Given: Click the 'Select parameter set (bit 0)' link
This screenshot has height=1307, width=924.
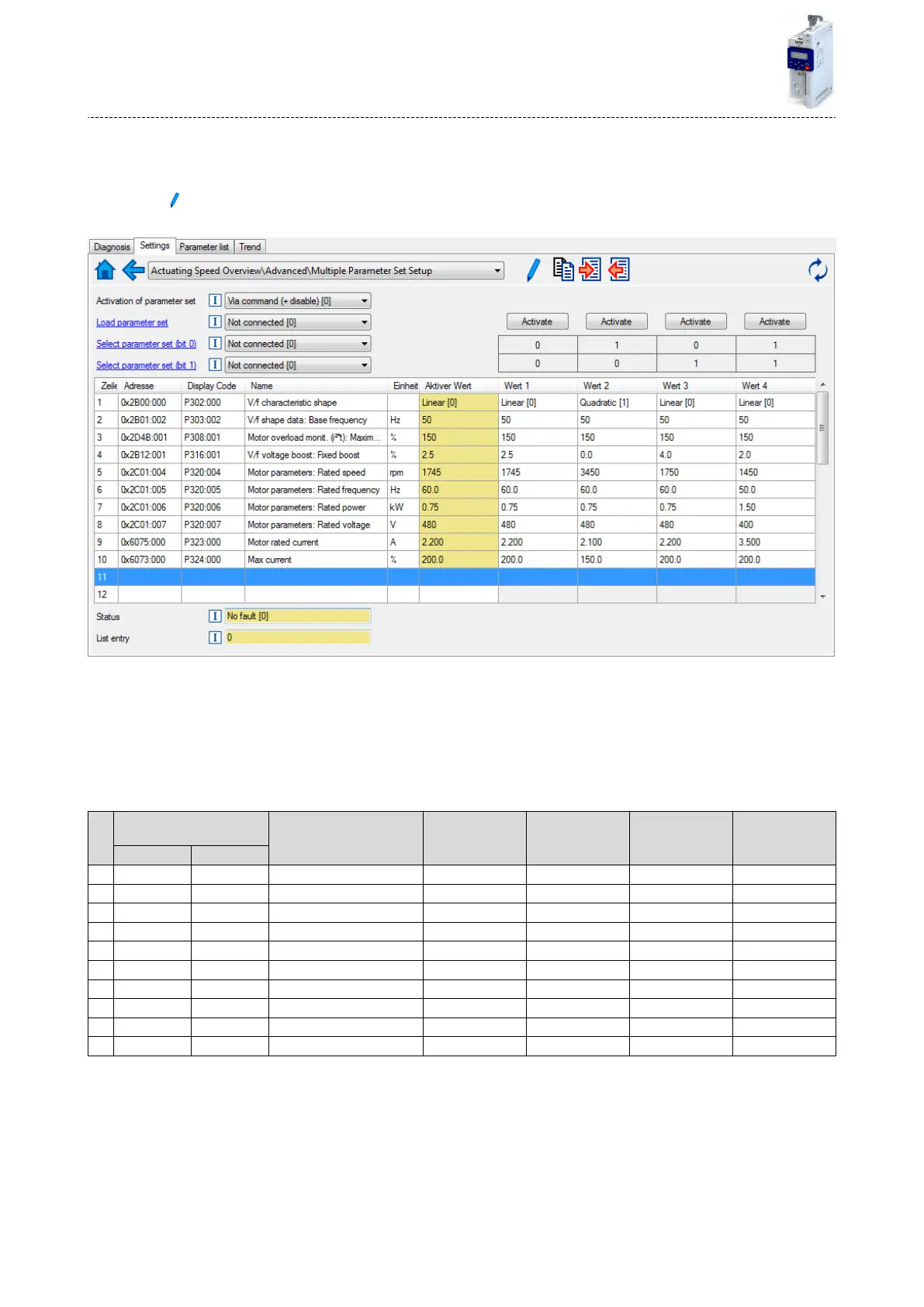Looking at the screenshot, I should click(x=146, y=344).
